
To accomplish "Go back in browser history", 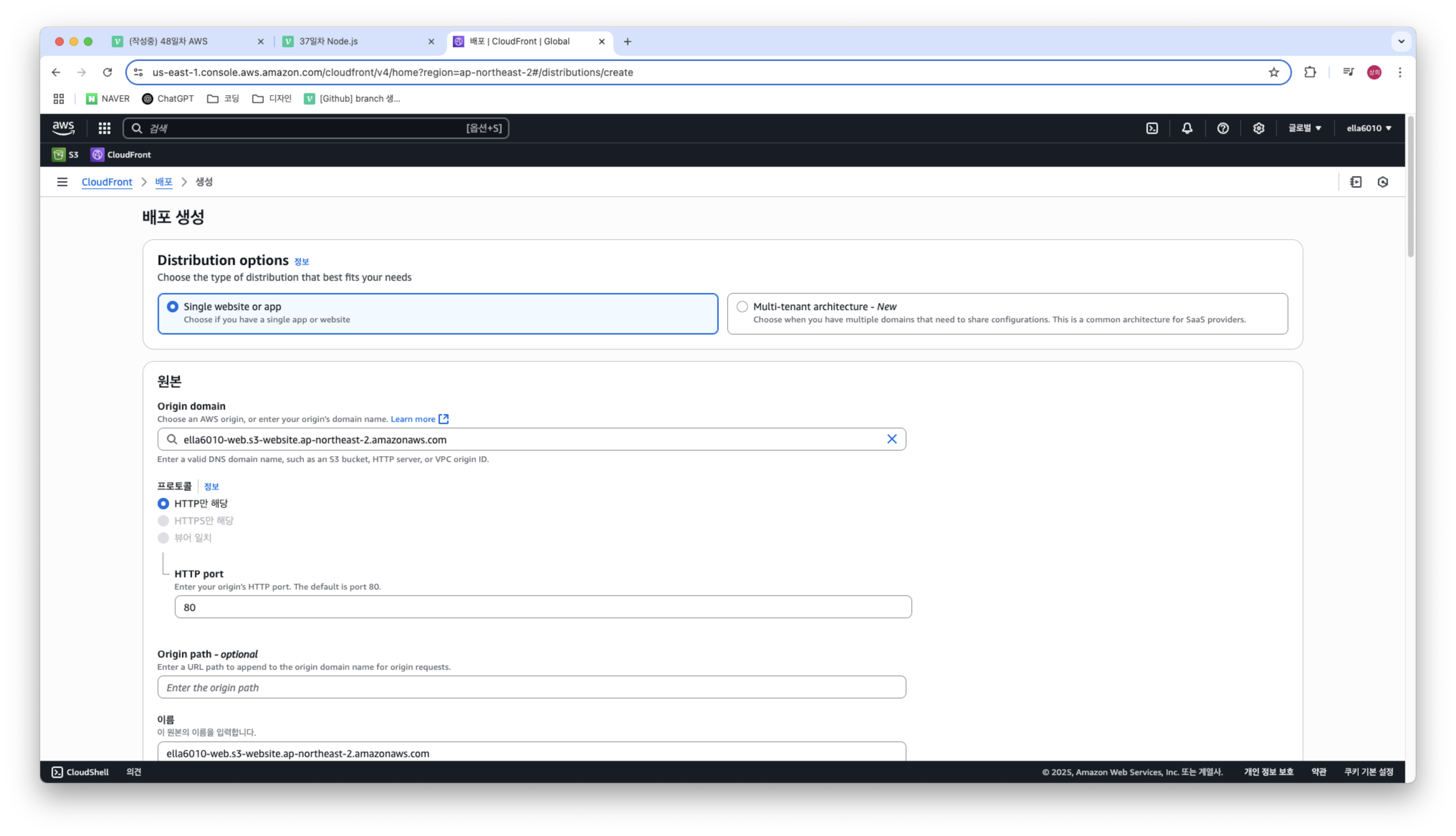I will click(x=56, y=72).
